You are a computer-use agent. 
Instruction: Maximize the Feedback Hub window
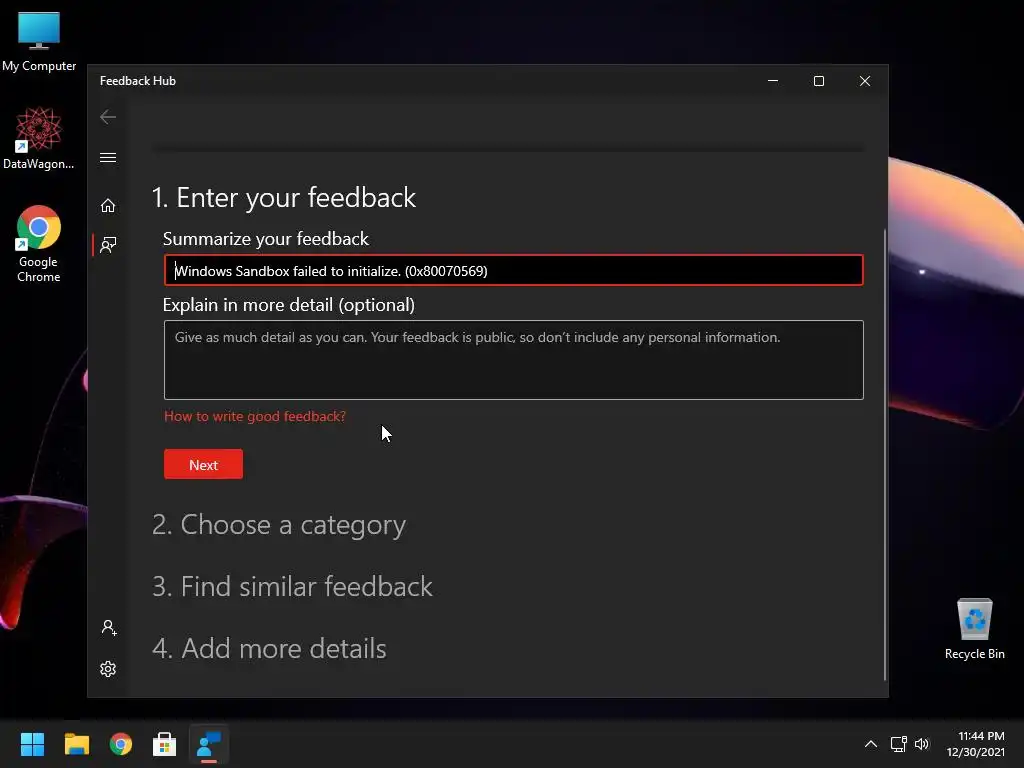pos(818,81)
